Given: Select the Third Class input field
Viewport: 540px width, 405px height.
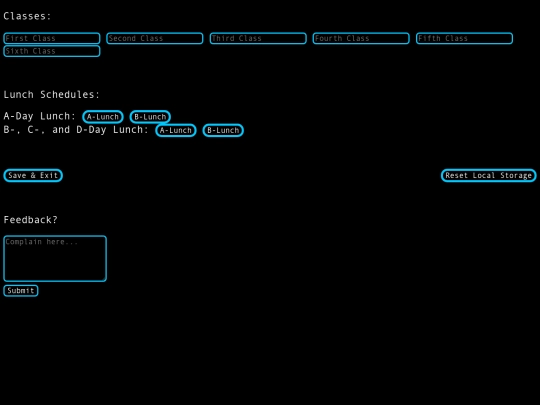Looking at the screenshot, I should click(x=258, y=38).
